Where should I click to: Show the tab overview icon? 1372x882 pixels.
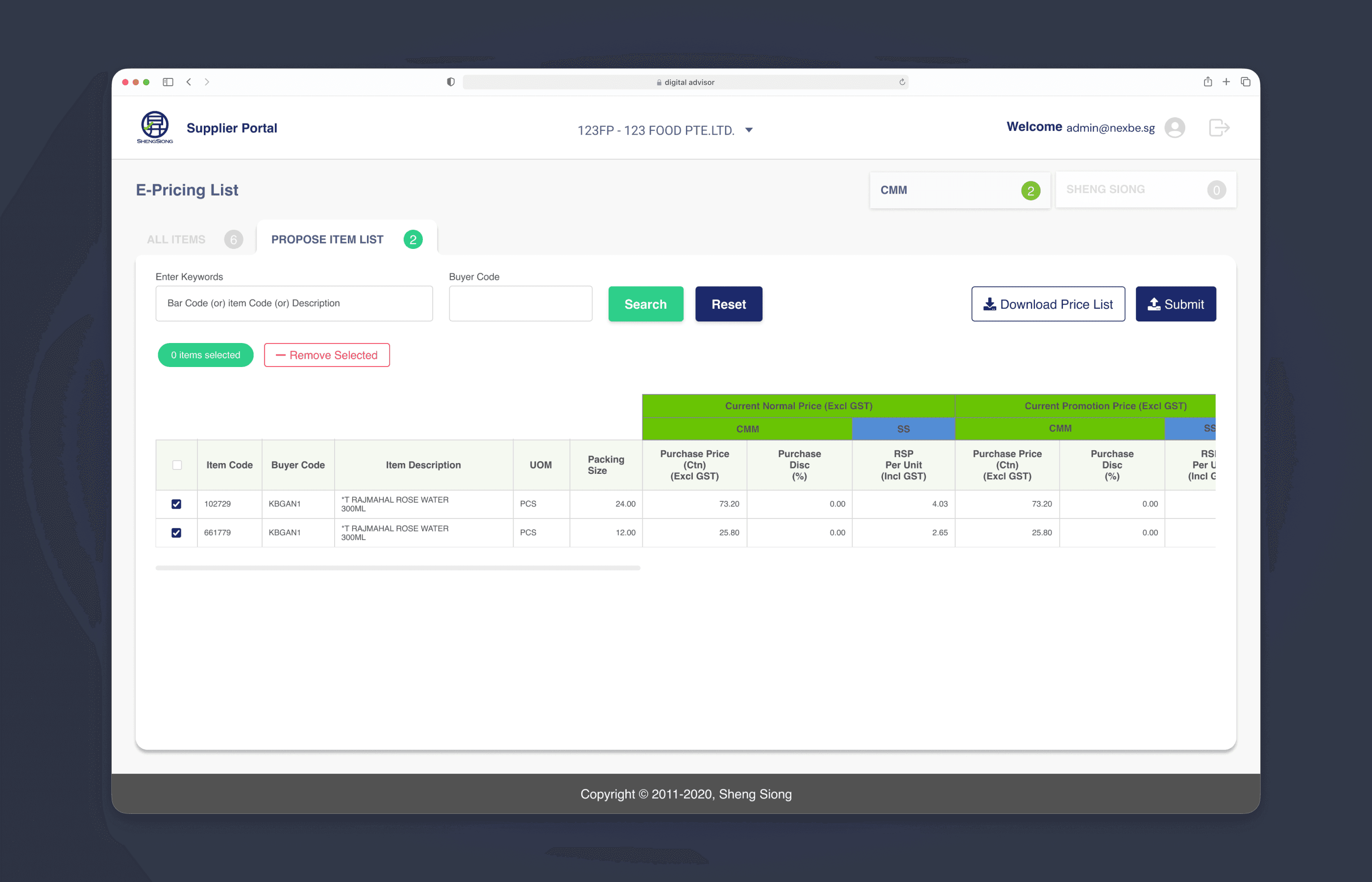(x=1246, y=82)
